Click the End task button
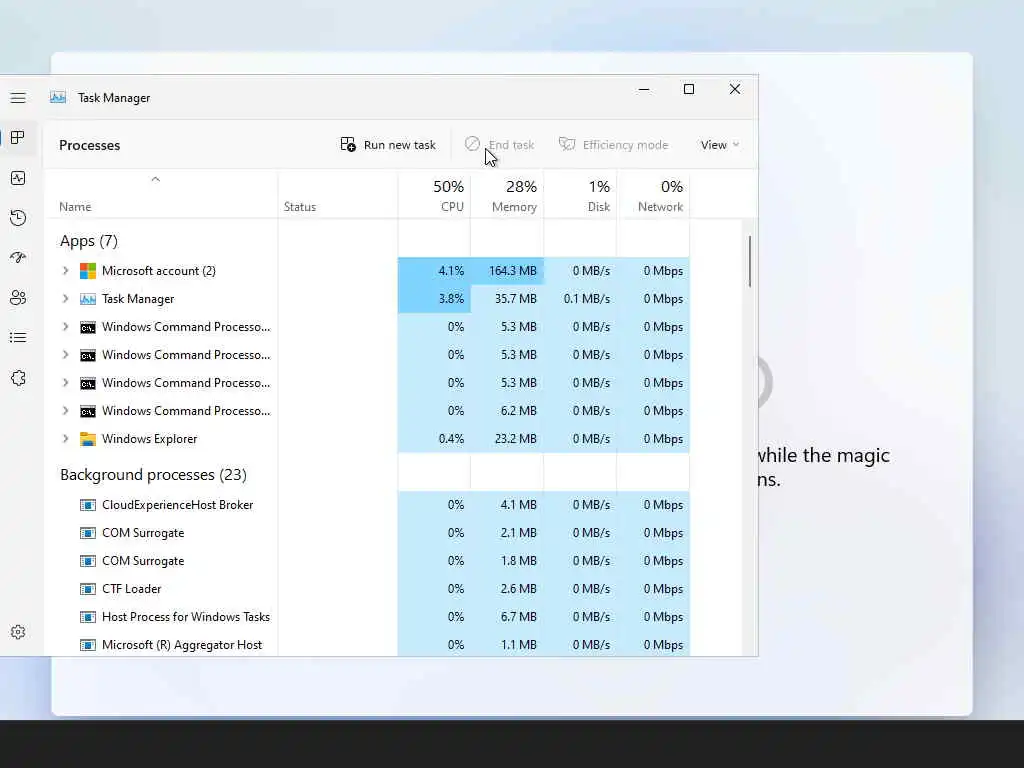 coord(500,144)
